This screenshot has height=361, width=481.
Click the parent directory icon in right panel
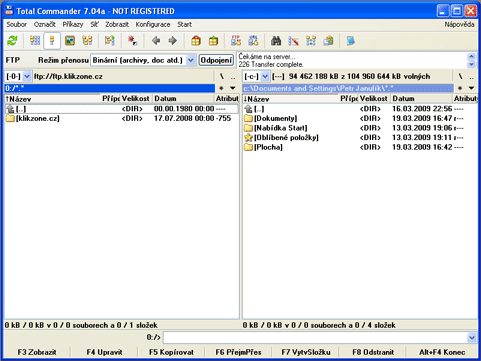click(248, 109)
